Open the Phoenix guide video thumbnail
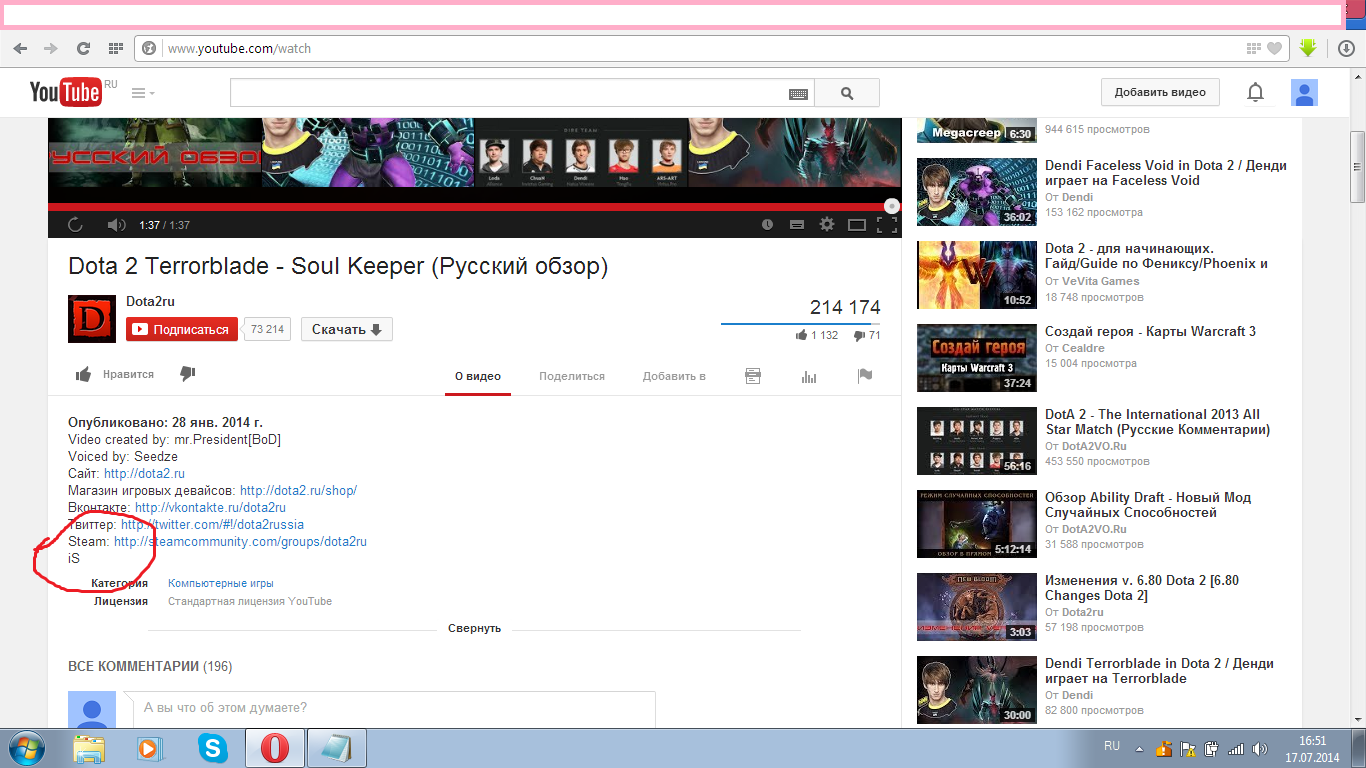 click(x=977, y=274)
